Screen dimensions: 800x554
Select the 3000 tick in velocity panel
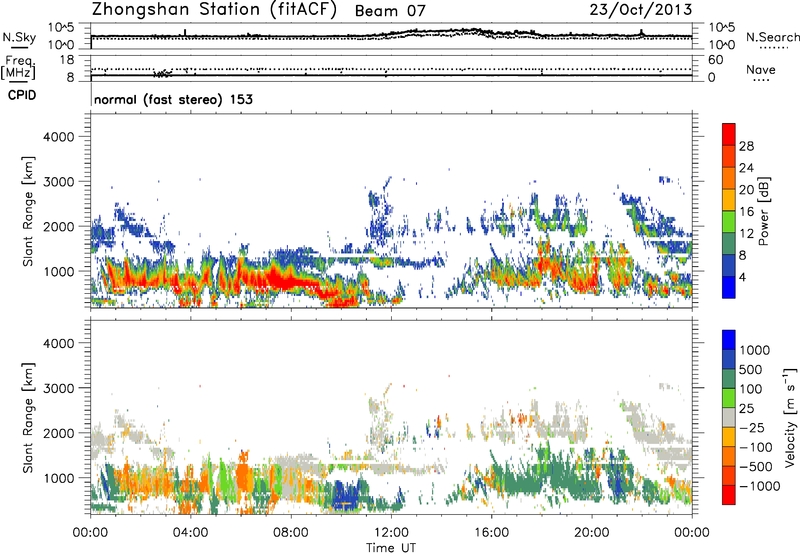[x=58, y=388]
